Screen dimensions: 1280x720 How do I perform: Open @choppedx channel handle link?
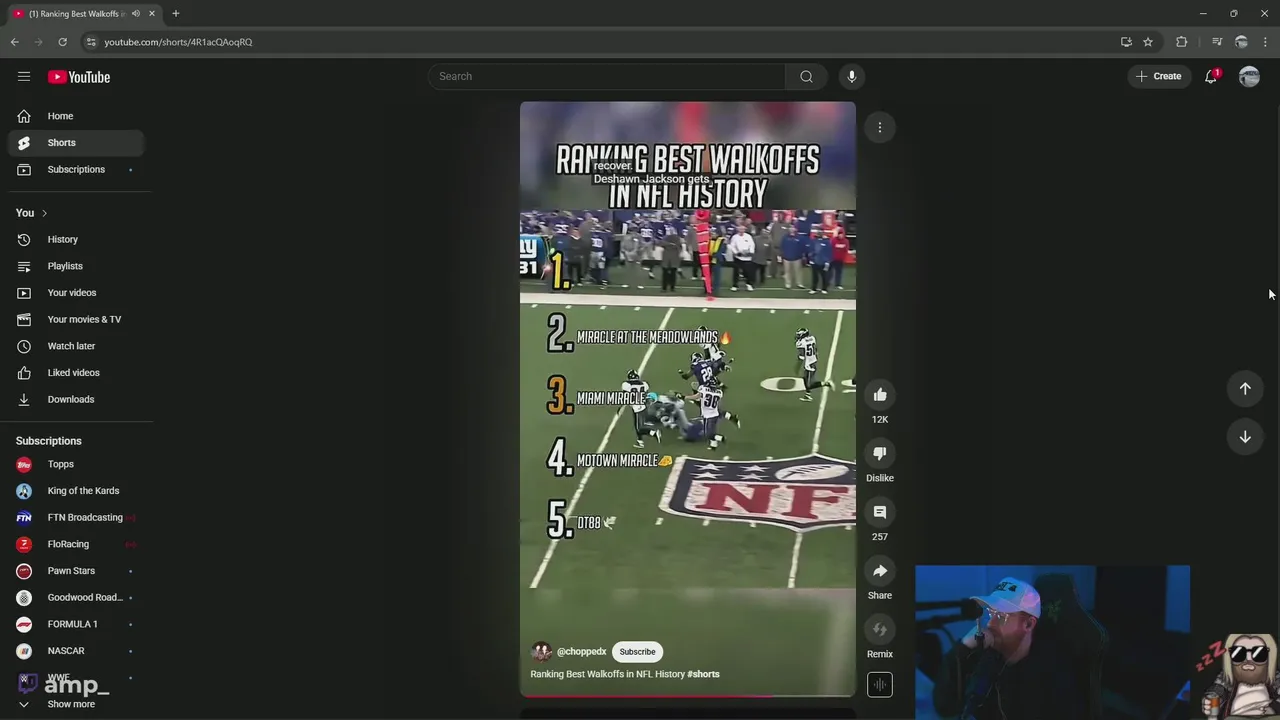[582, 652]
